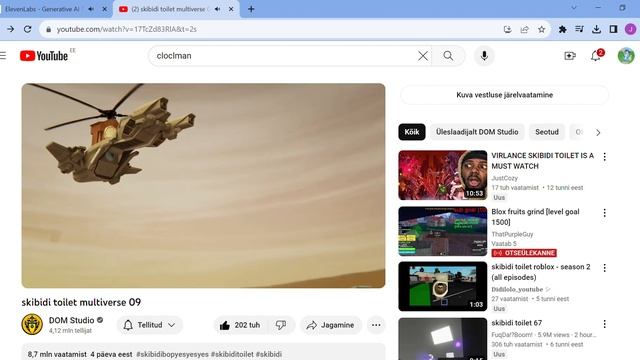The width and height of the screenshot is (640, 360).
Task: Open the Blox fruits grind thumbnail
Action: [x=443, y=231]
